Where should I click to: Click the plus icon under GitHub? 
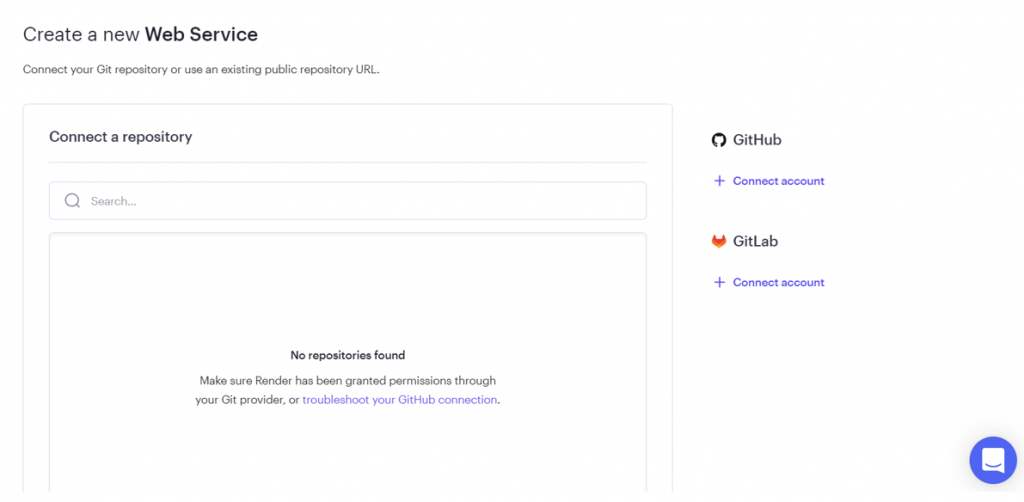click(x=718, y=181)
